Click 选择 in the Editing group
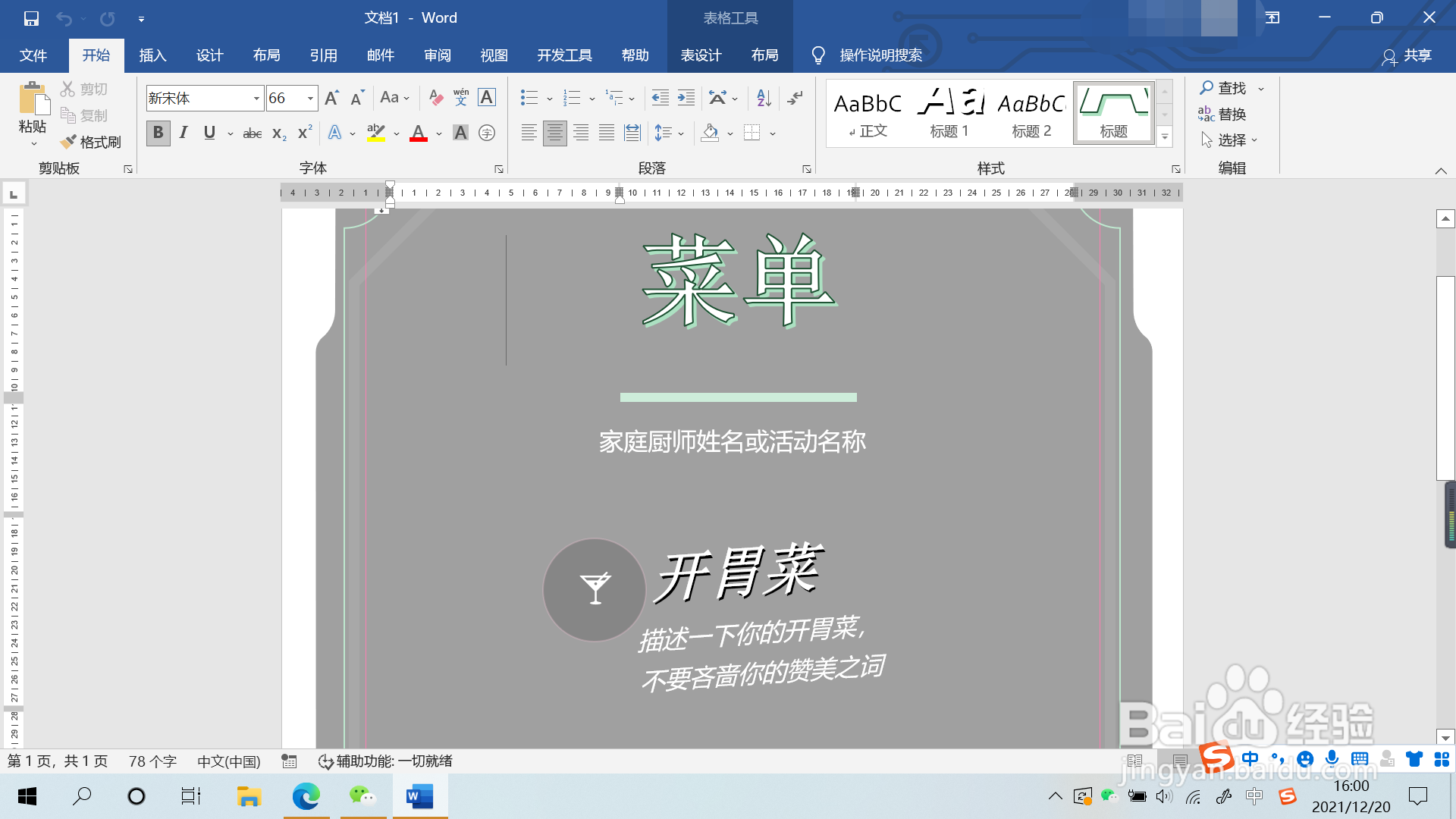Image resolution: width=1456 pixels, height=819 pixels. (1232, 140)
